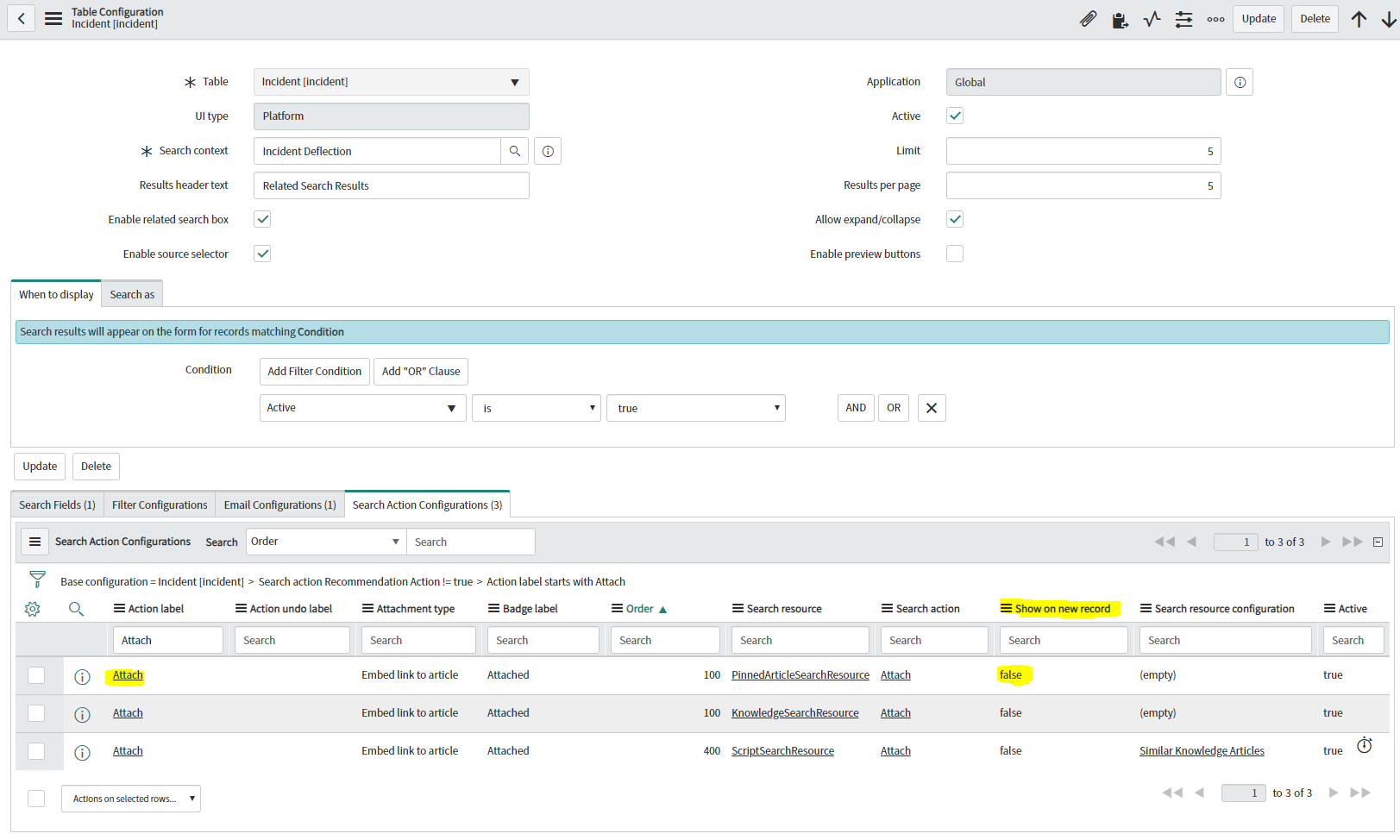Toggle Enable source selector checkbox

pos(262,254)
